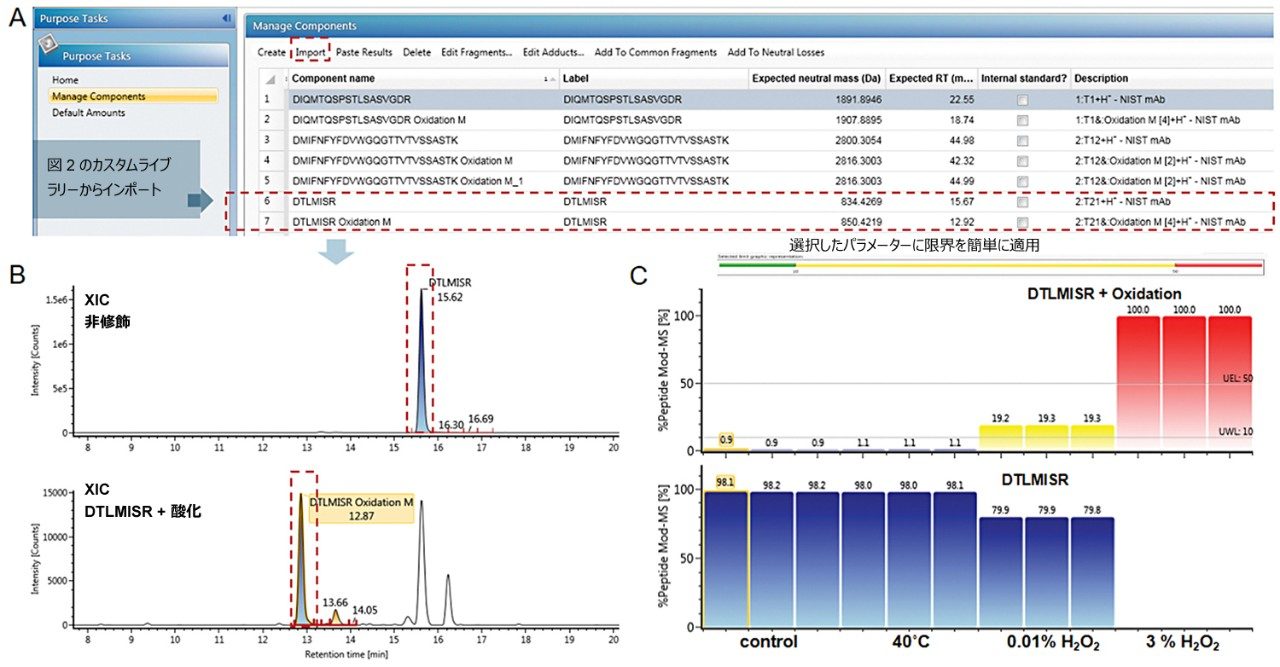The width and height of the screenshot is (1280, 667).
Task: Sort by Expected neutral mass (Da) header
Action: [816, 79]
